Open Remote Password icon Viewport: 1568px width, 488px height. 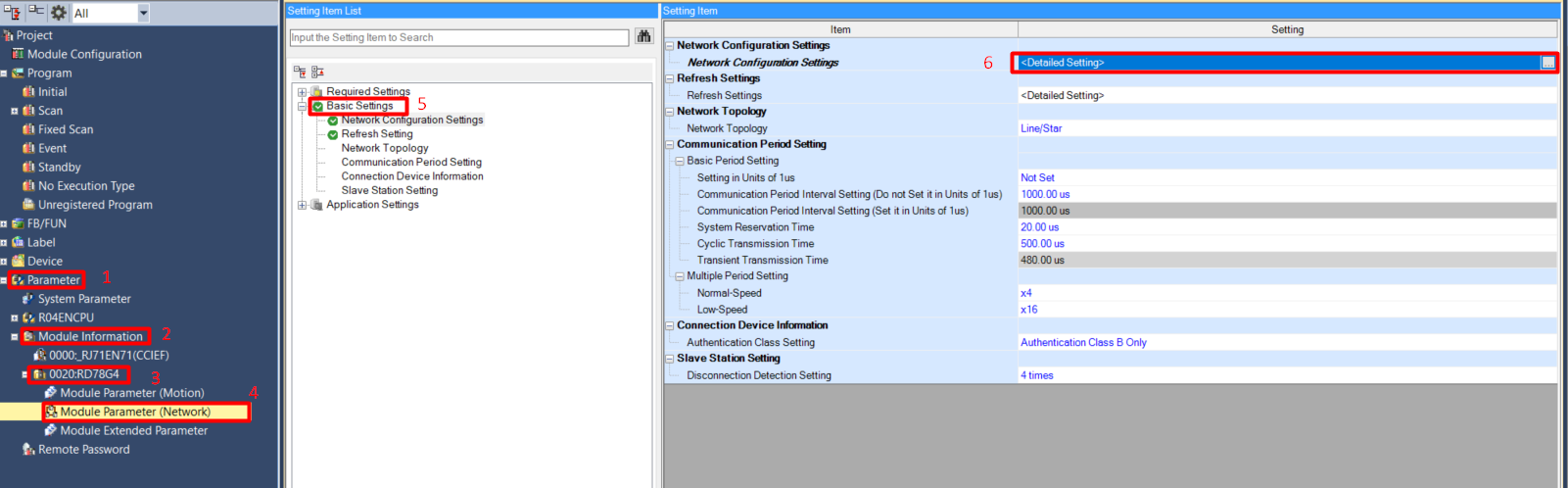(x=28, y=449)
